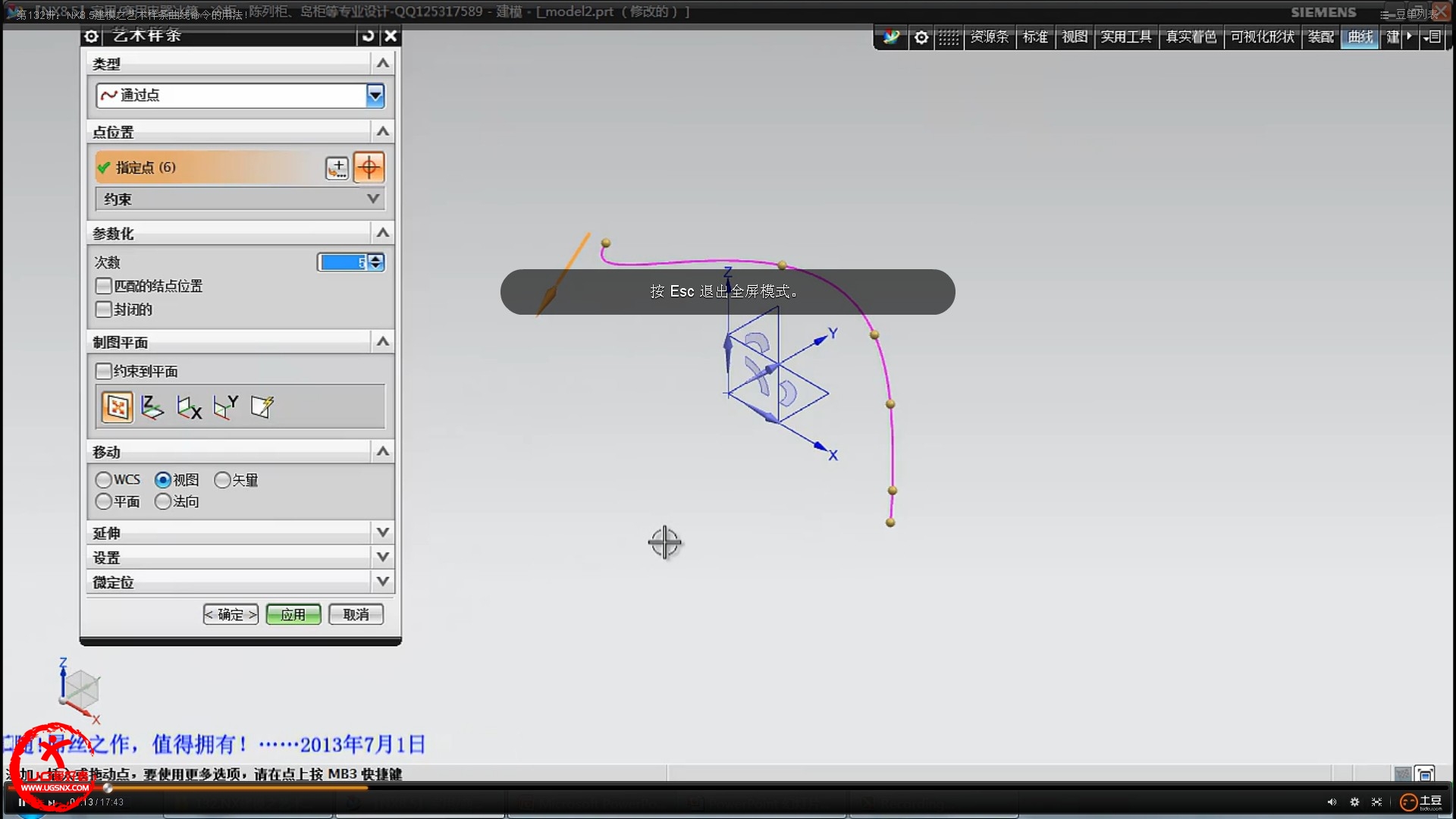Click the 应用 Apply button
The image size is (1456, 819).
(x=293, y=614)
